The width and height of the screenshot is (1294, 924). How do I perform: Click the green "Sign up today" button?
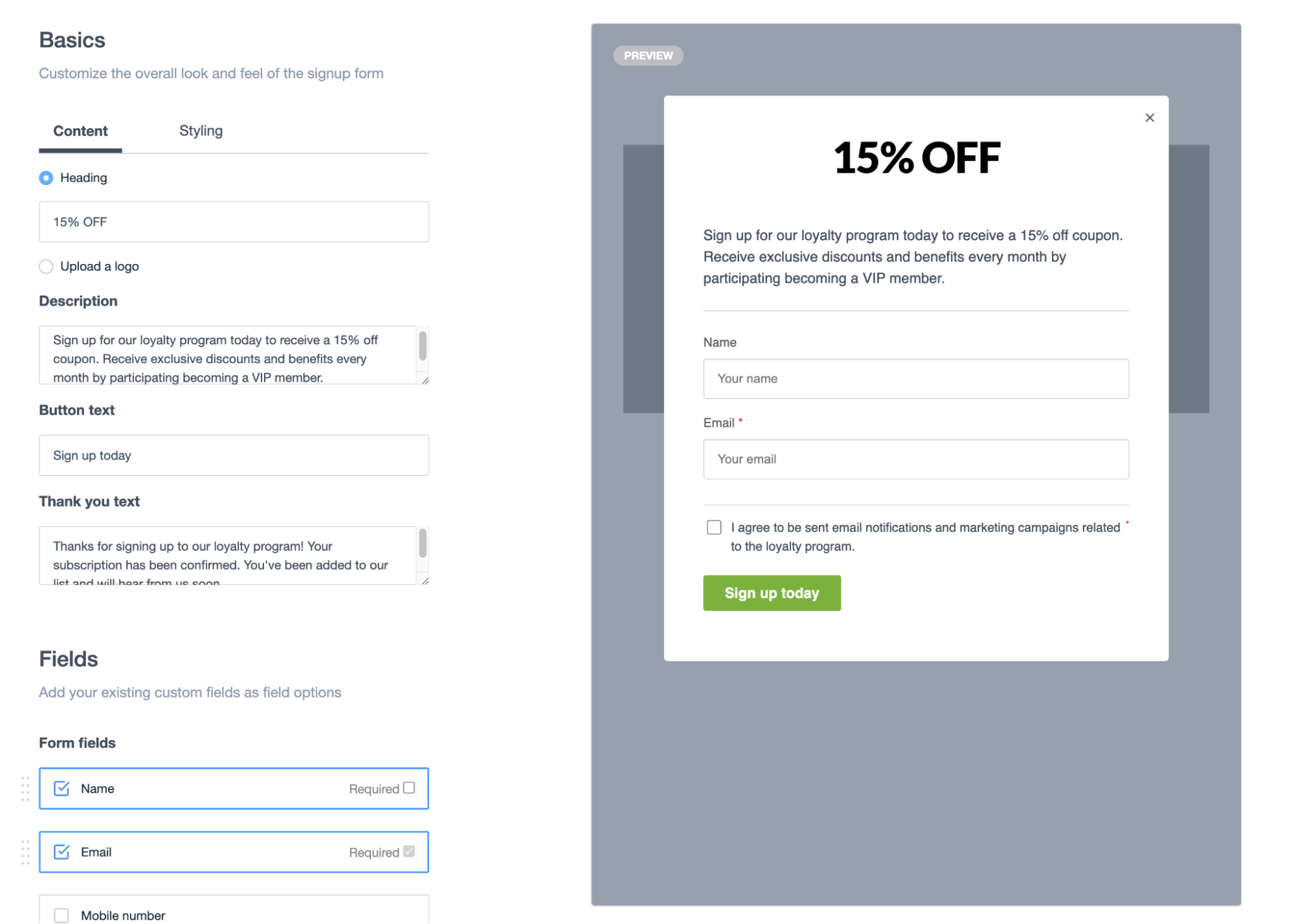point(772,593)
